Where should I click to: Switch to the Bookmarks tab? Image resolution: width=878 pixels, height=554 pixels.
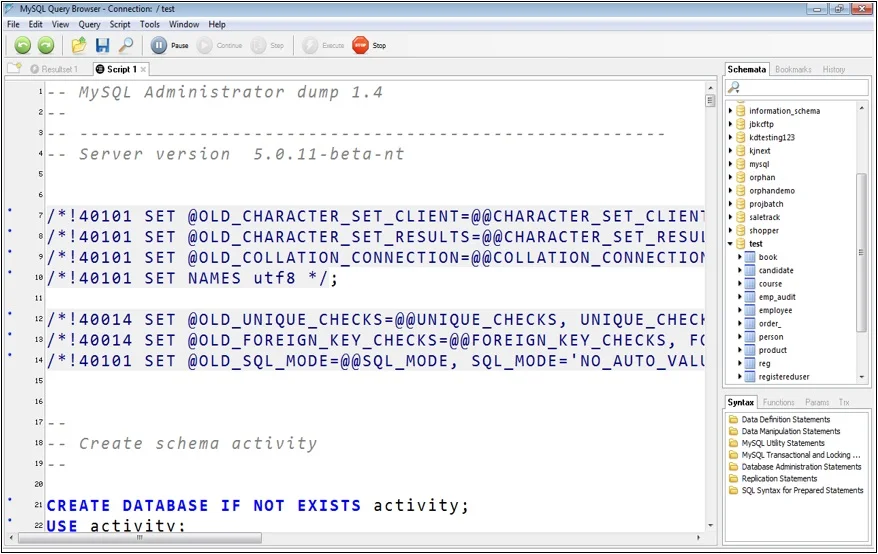793,69
